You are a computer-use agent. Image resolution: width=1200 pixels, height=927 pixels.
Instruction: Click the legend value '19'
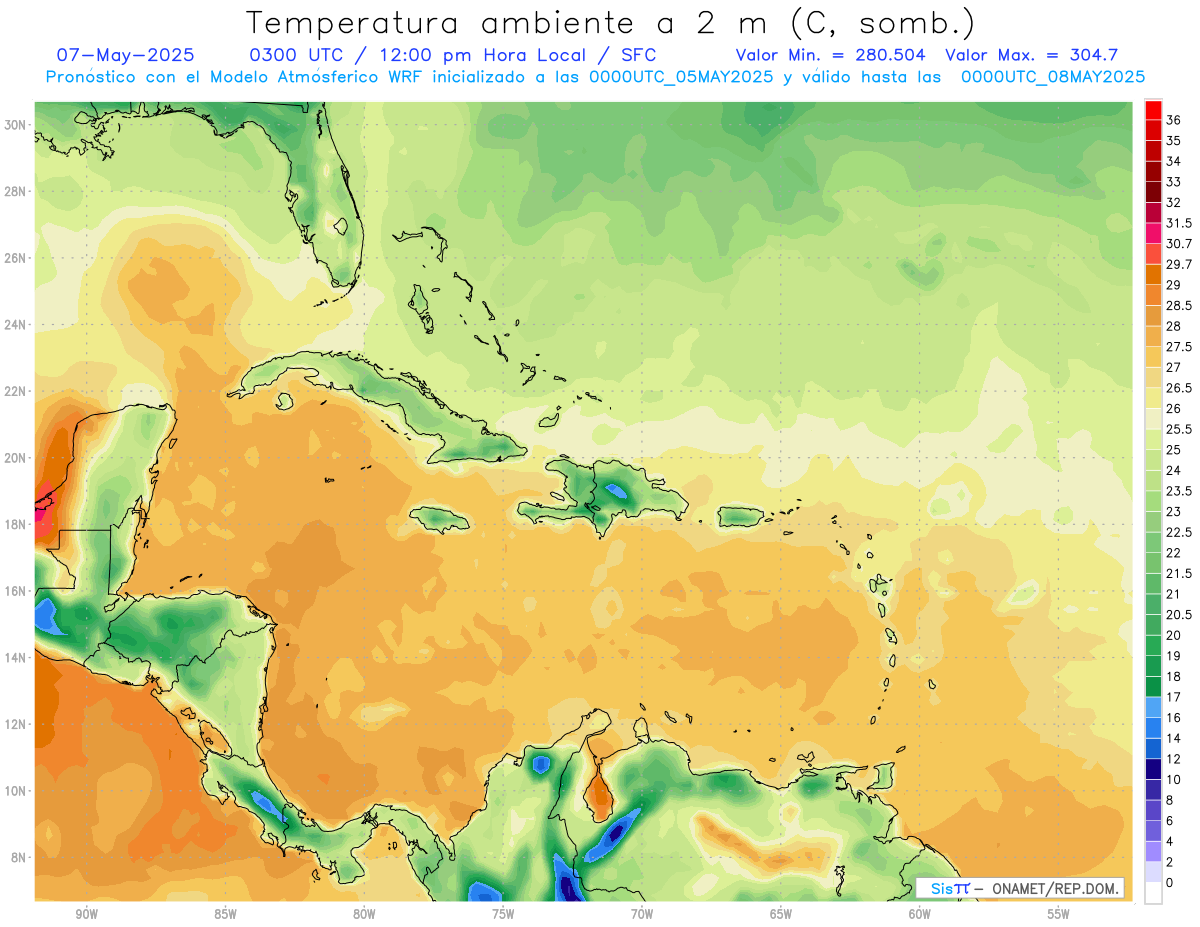pos(1174,655)
